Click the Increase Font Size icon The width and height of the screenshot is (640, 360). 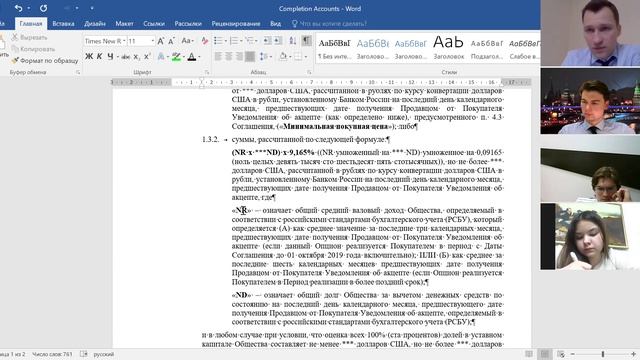click(x=161, y=41)
